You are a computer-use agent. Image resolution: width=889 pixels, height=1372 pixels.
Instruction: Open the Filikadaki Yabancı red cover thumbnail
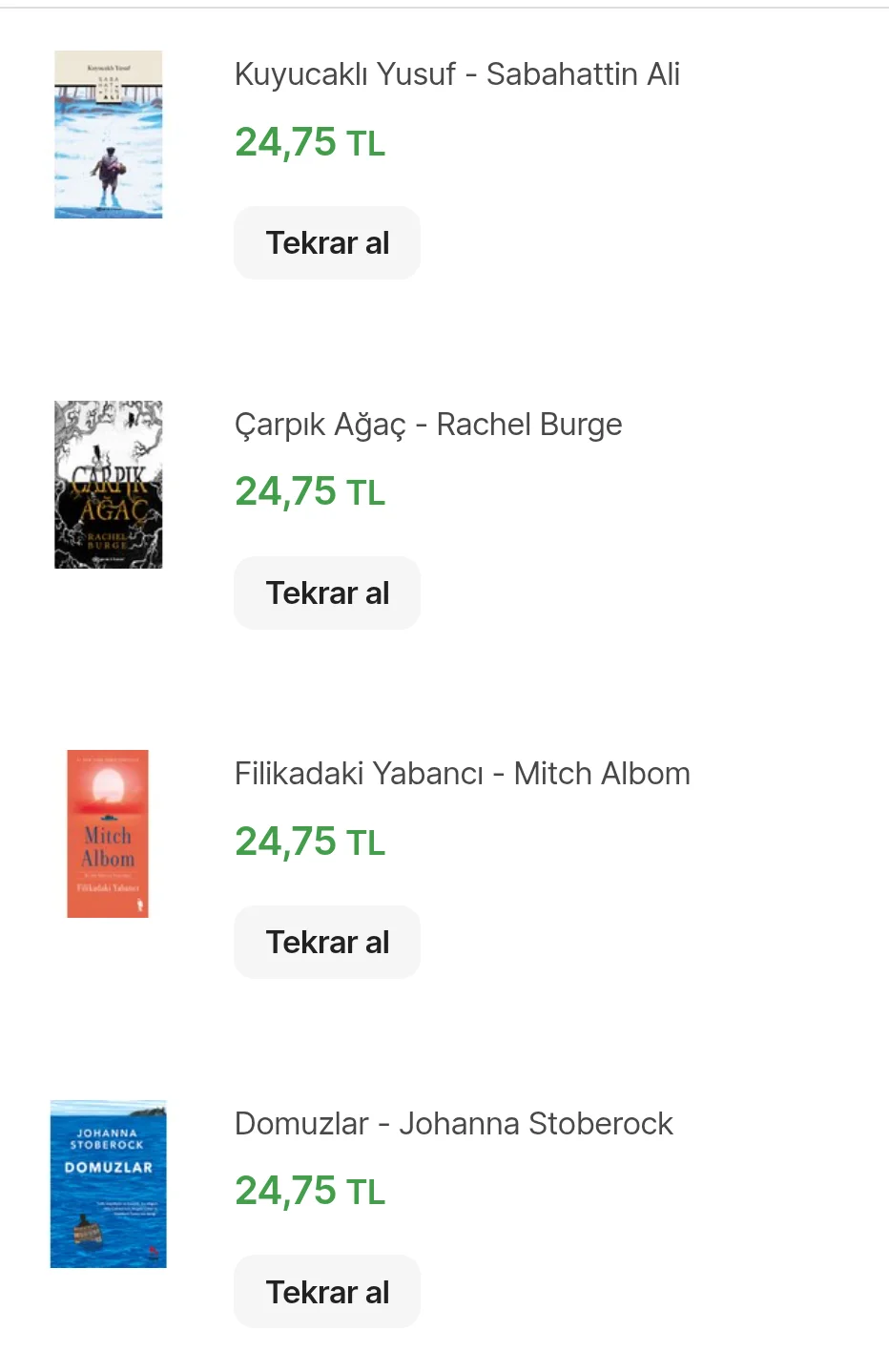108,834
